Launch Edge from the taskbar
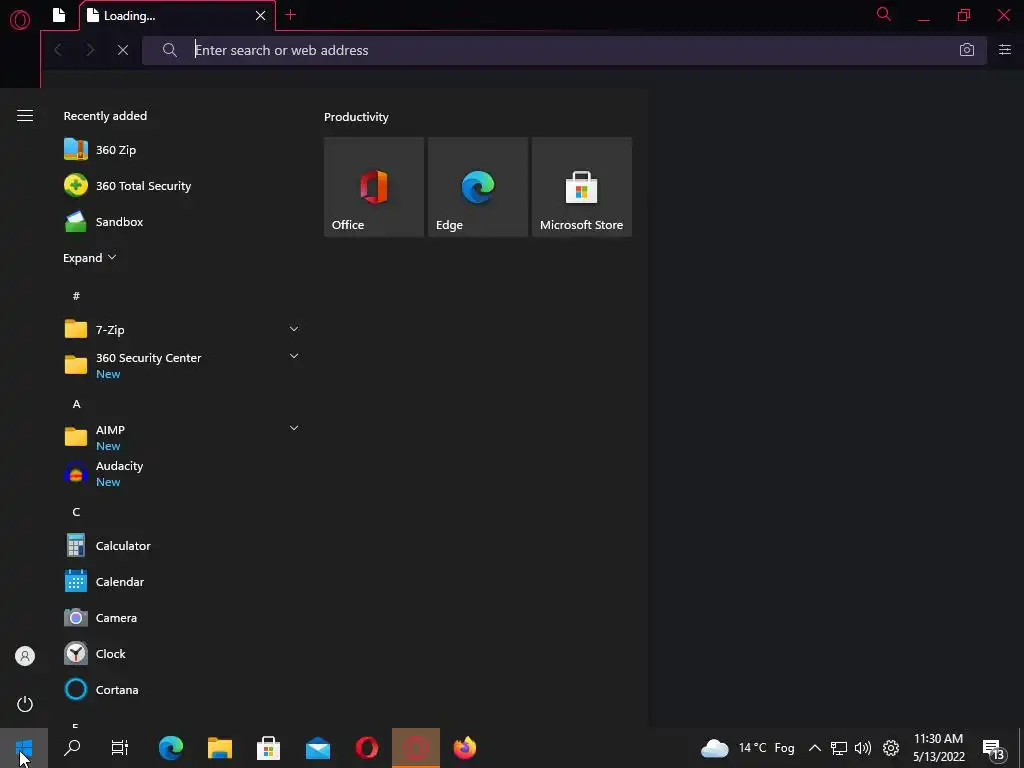The image size is (1024, 768). [x=170, y=748]
